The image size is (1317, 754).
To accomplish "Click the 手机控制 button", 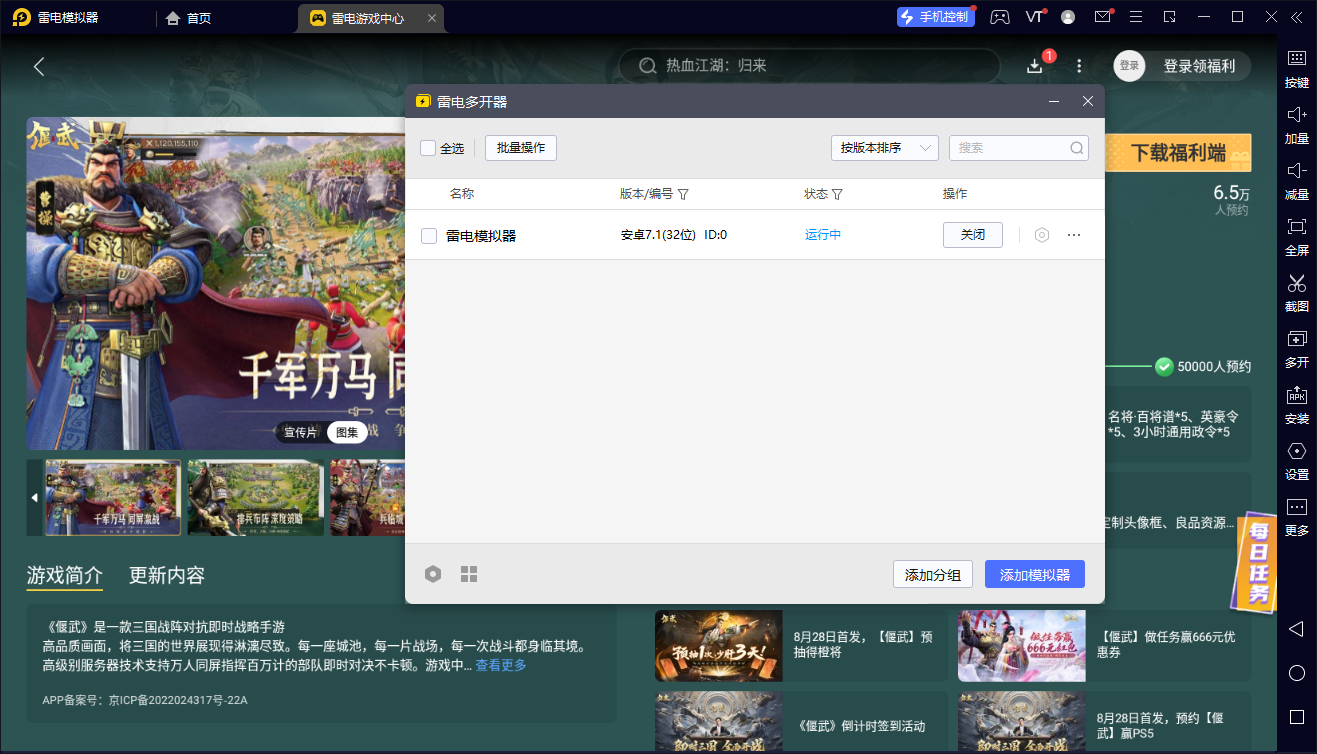I will click(x=934, y=17).
